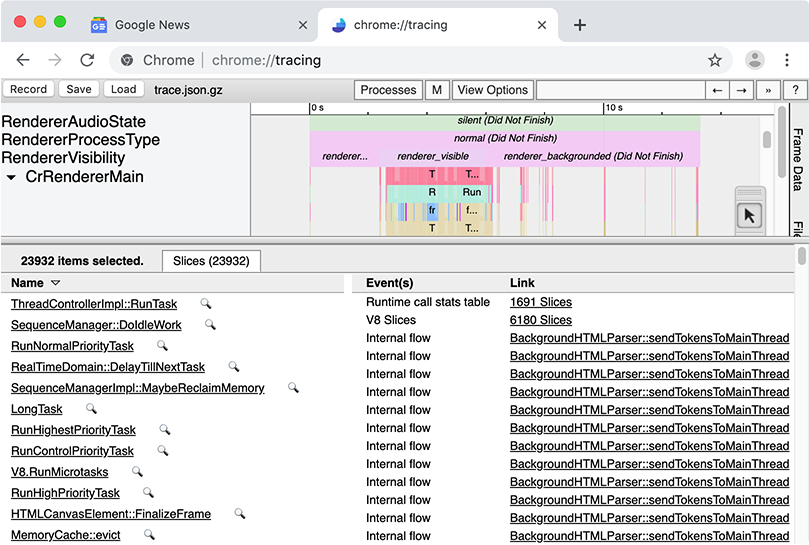
Task: Open the 1691 Slices link
Action: click(541, 302)
